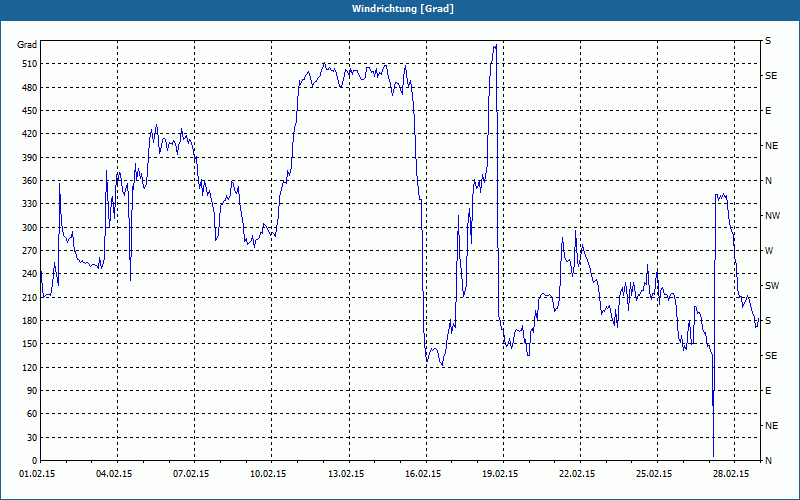The height and width of the screenshot is (500, 800).
Task: Click the 25.02.15 date label
Action: pyautogui.click(x=655, y=474)
